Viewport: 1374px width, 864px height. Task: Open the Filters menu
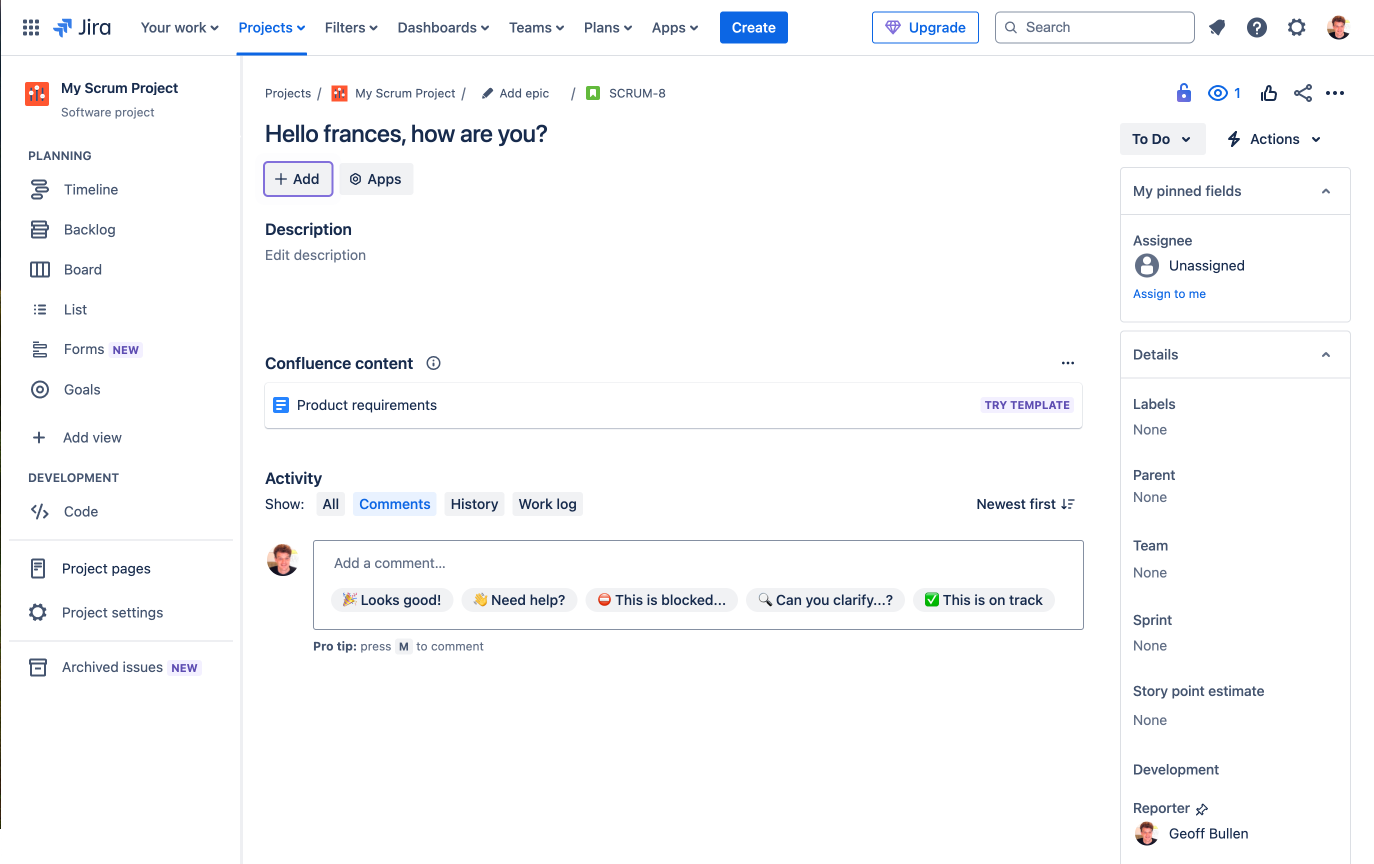pyautogui.click(x=351, y=28)
